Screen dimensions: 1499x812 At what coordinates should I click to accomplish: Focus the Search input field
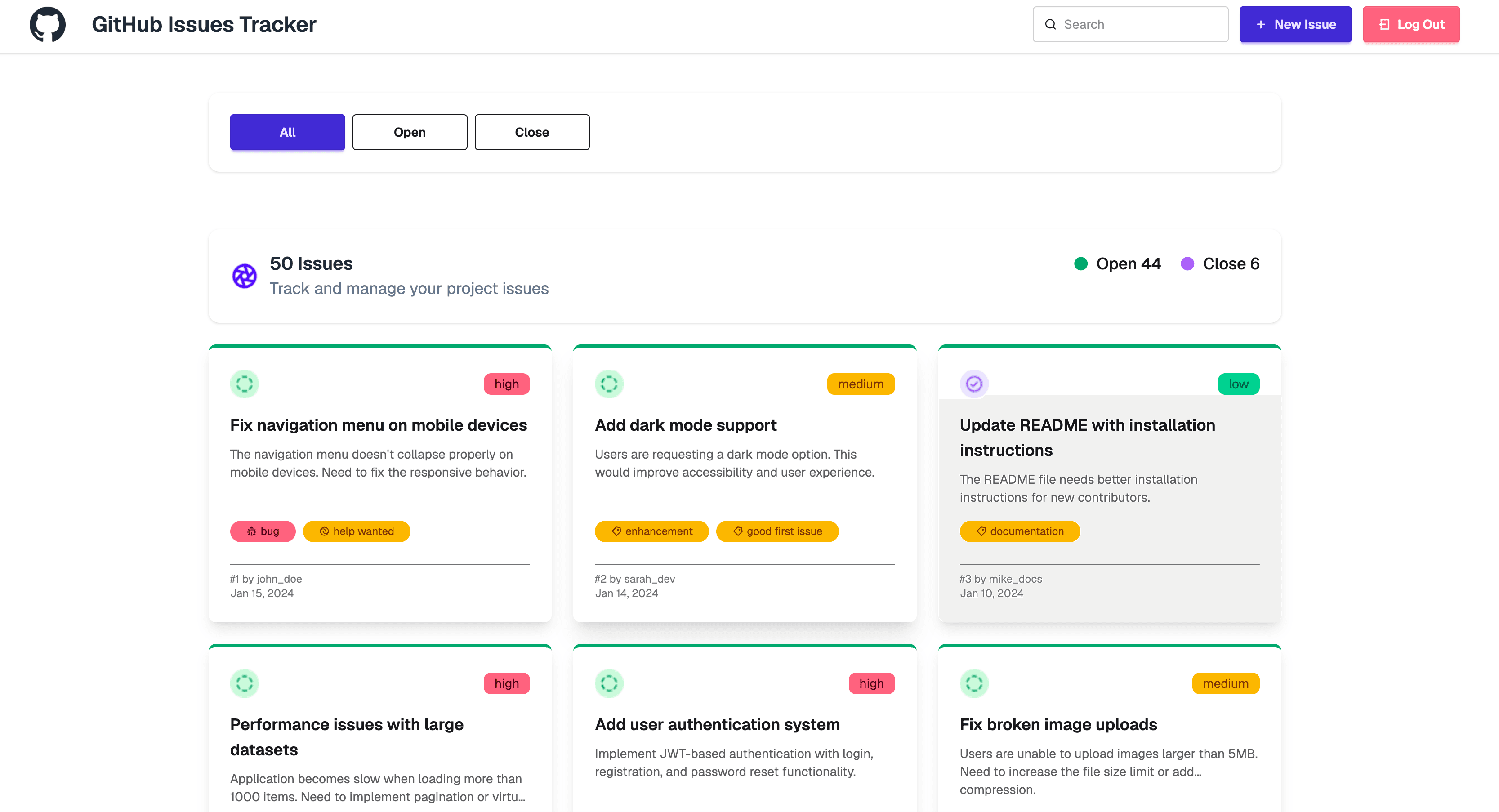1130,24
